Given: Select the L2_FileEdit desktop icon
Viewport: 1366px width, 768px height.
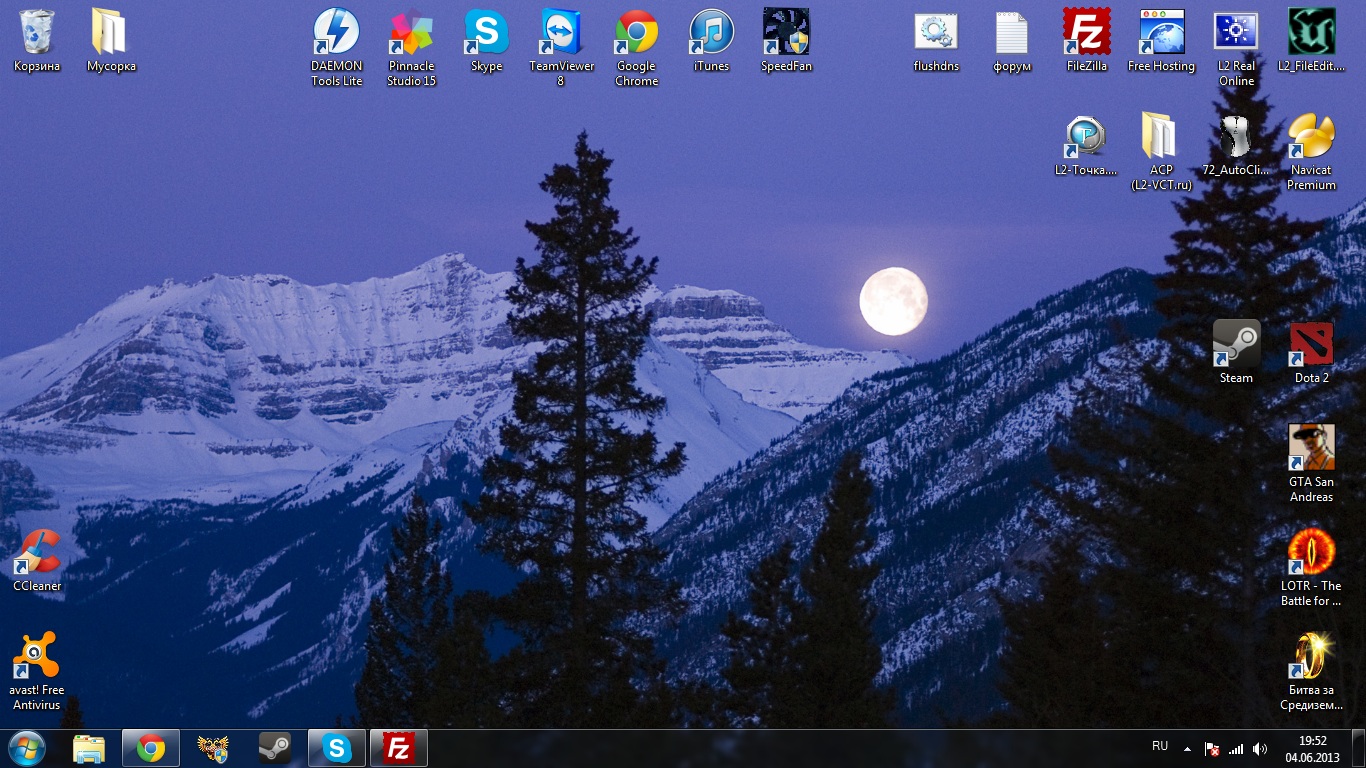Looking at the screenshot, I should pos(1312,41).
